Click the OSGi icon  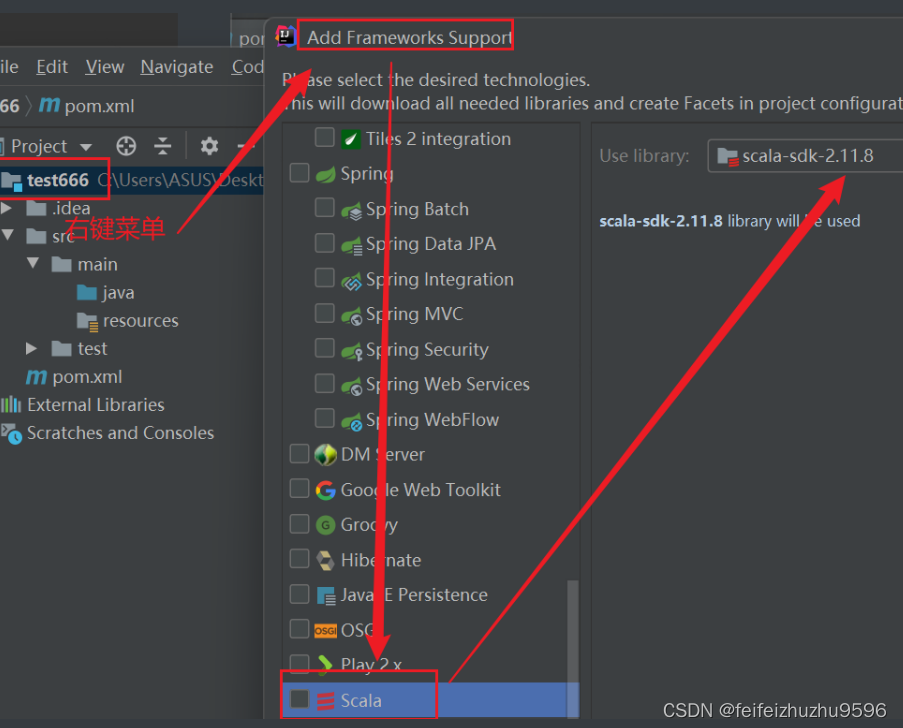[x=325, y=631]
